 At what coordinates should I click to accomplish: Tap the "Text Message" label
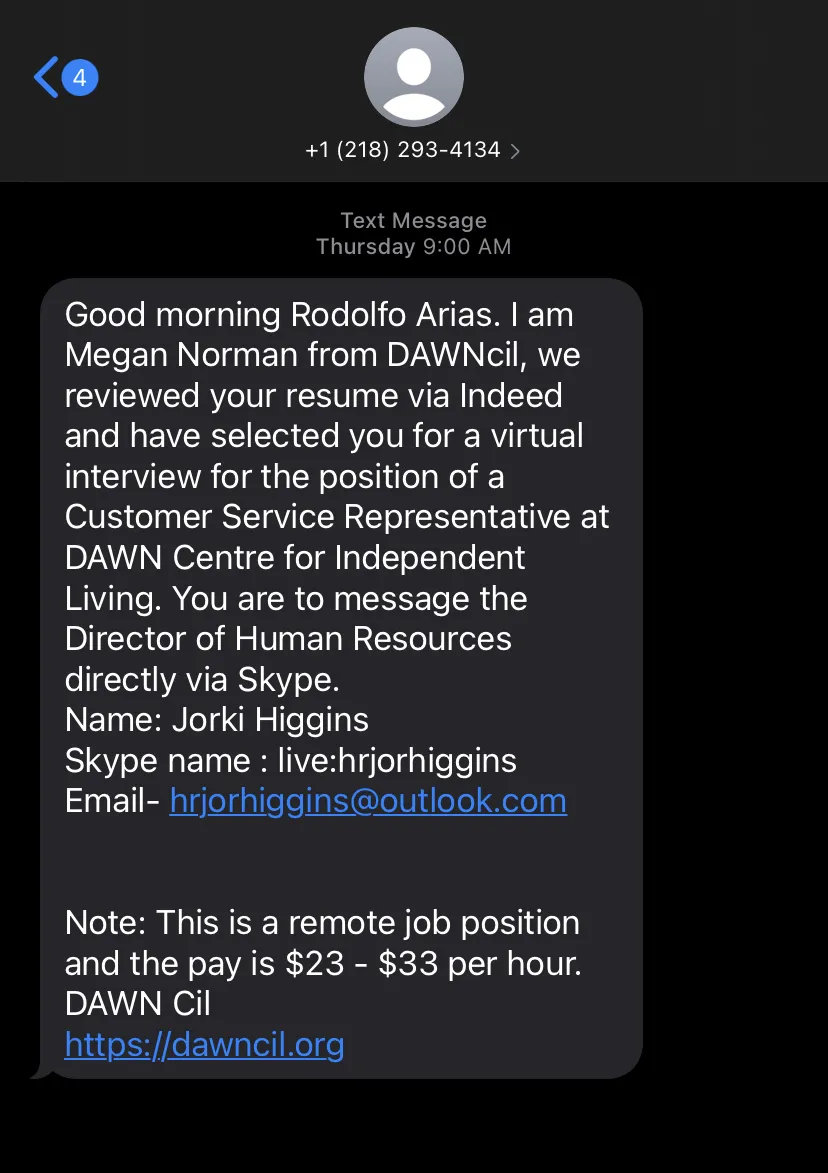click(414, 220)
